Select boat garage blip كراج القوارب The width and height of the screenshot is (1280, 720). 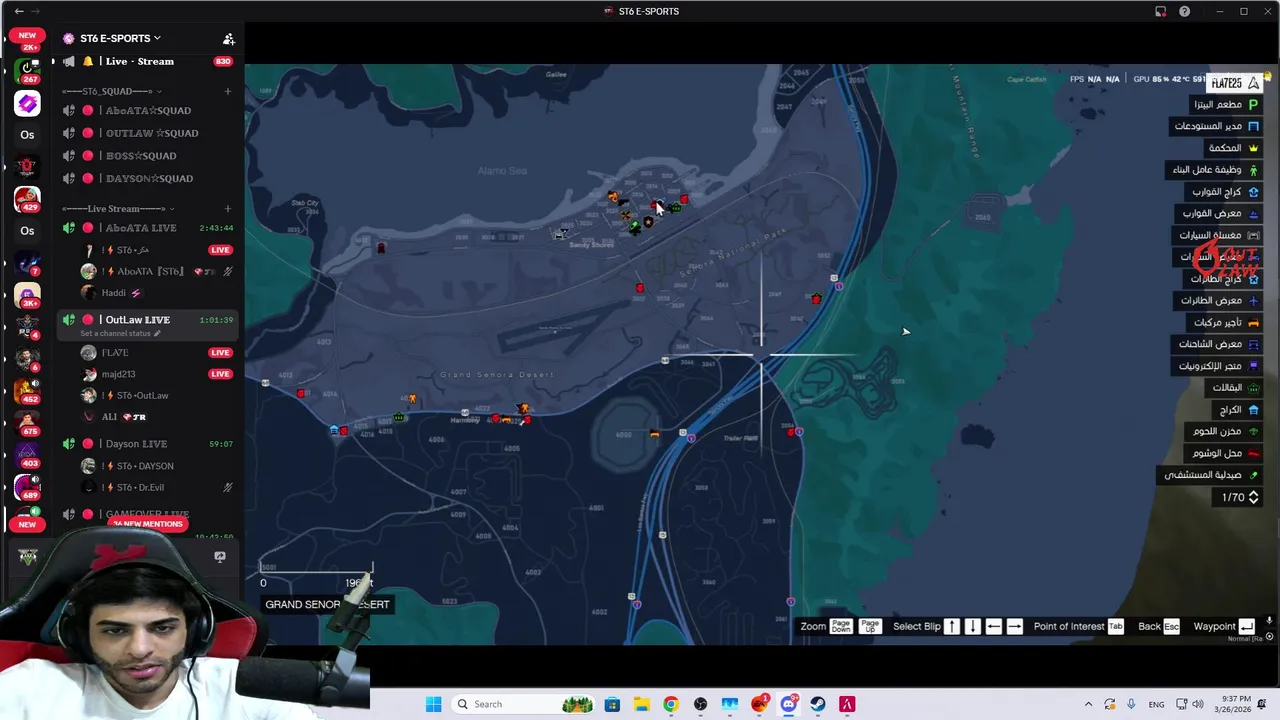tap(1225, 192)
